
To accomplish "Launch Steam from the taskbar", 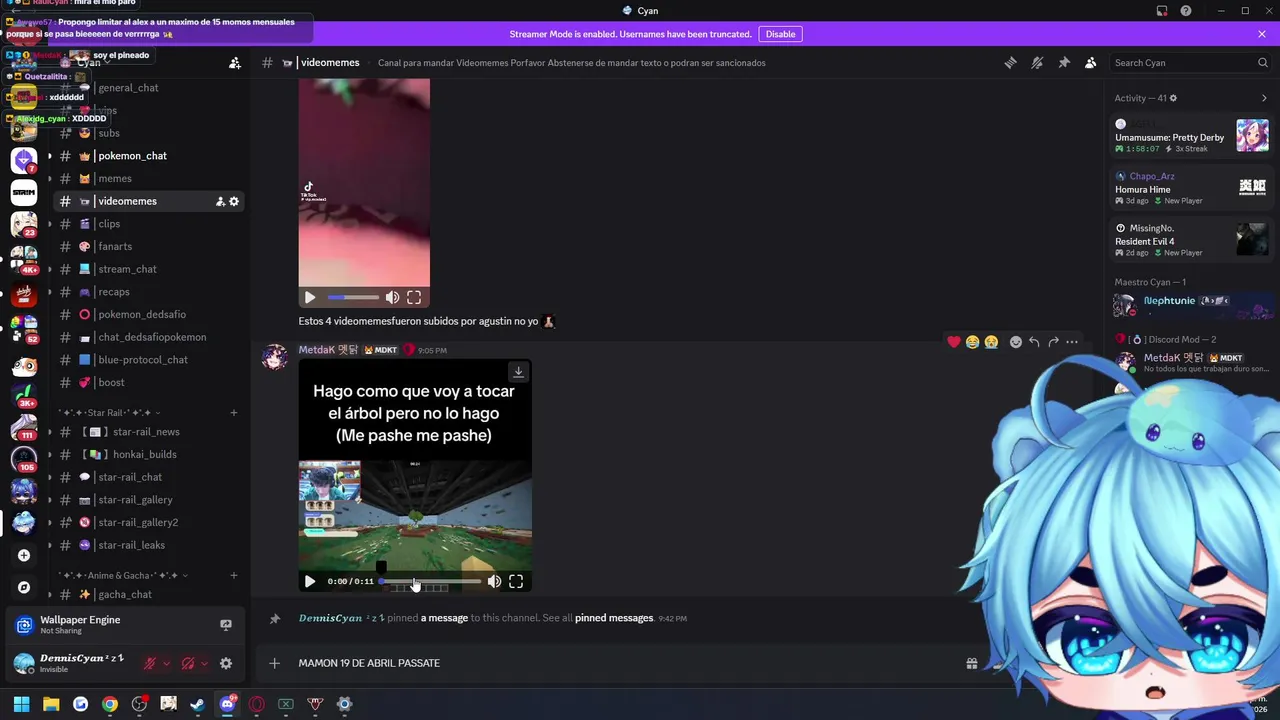I will click(x=198, y=704).
